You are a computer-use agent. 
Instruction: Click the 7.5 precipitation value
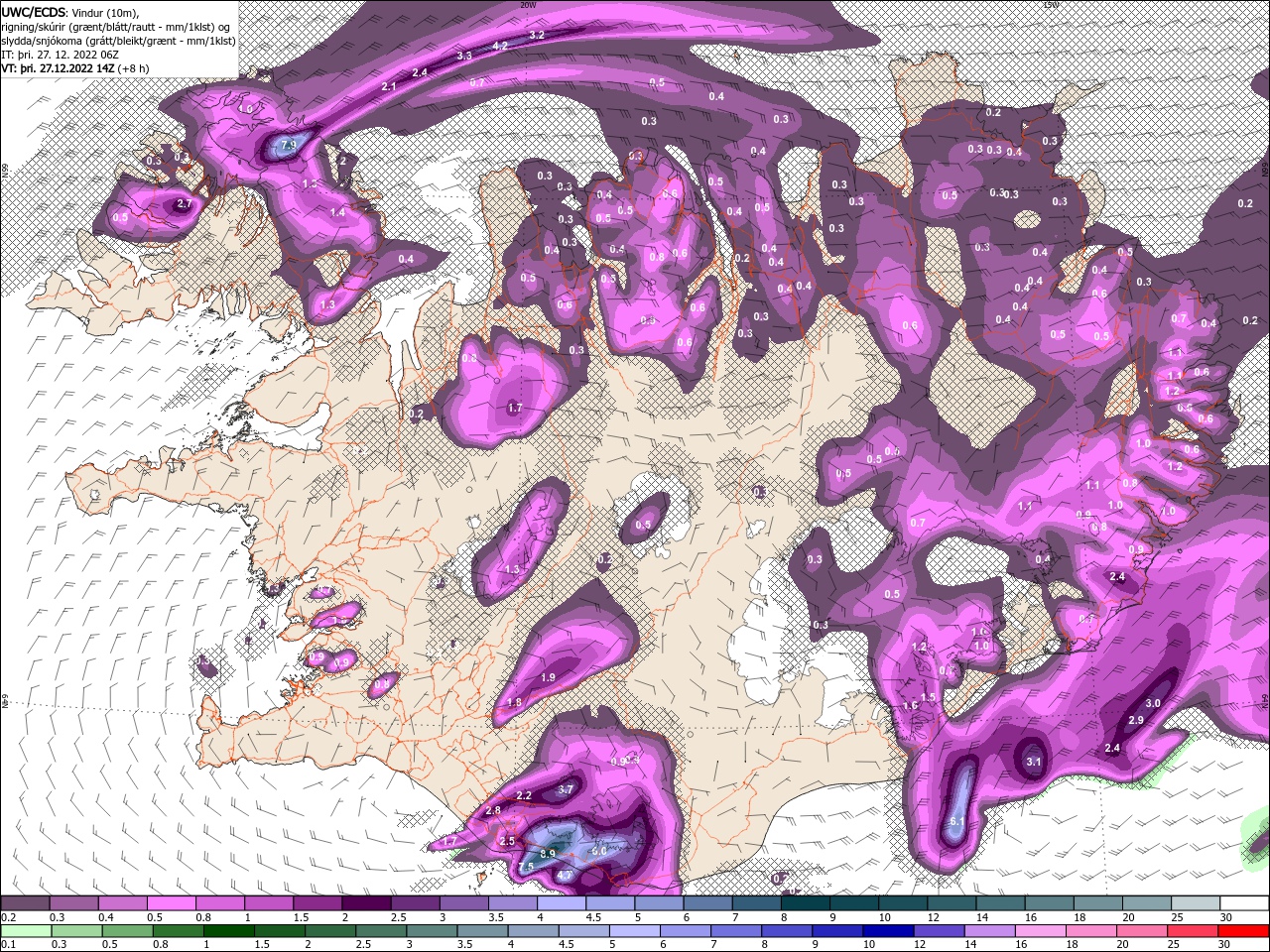coord(527,867)
